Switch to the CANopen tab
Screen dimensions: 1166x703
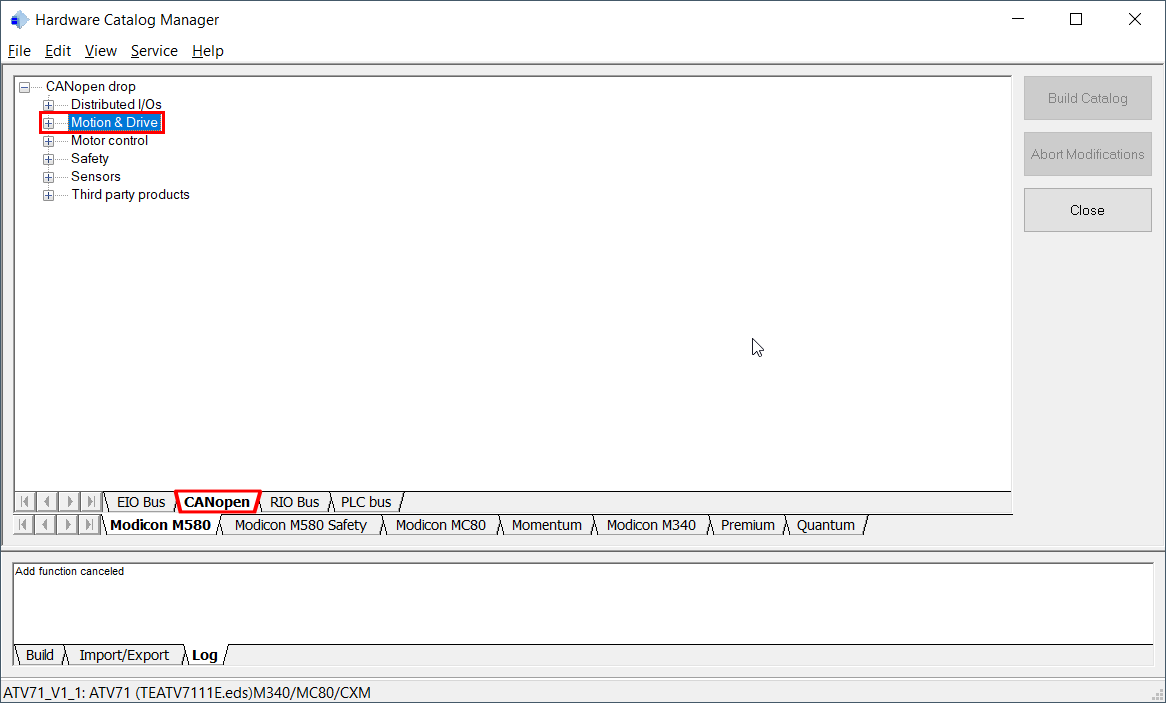[x=217, y=502]
